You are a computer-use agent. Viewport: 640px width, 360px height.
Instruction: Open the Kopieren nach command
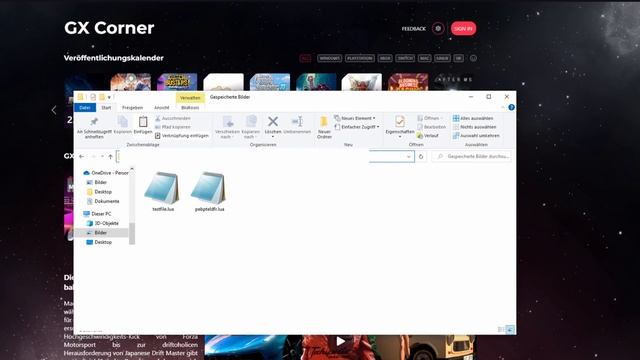tap(251, 127)
